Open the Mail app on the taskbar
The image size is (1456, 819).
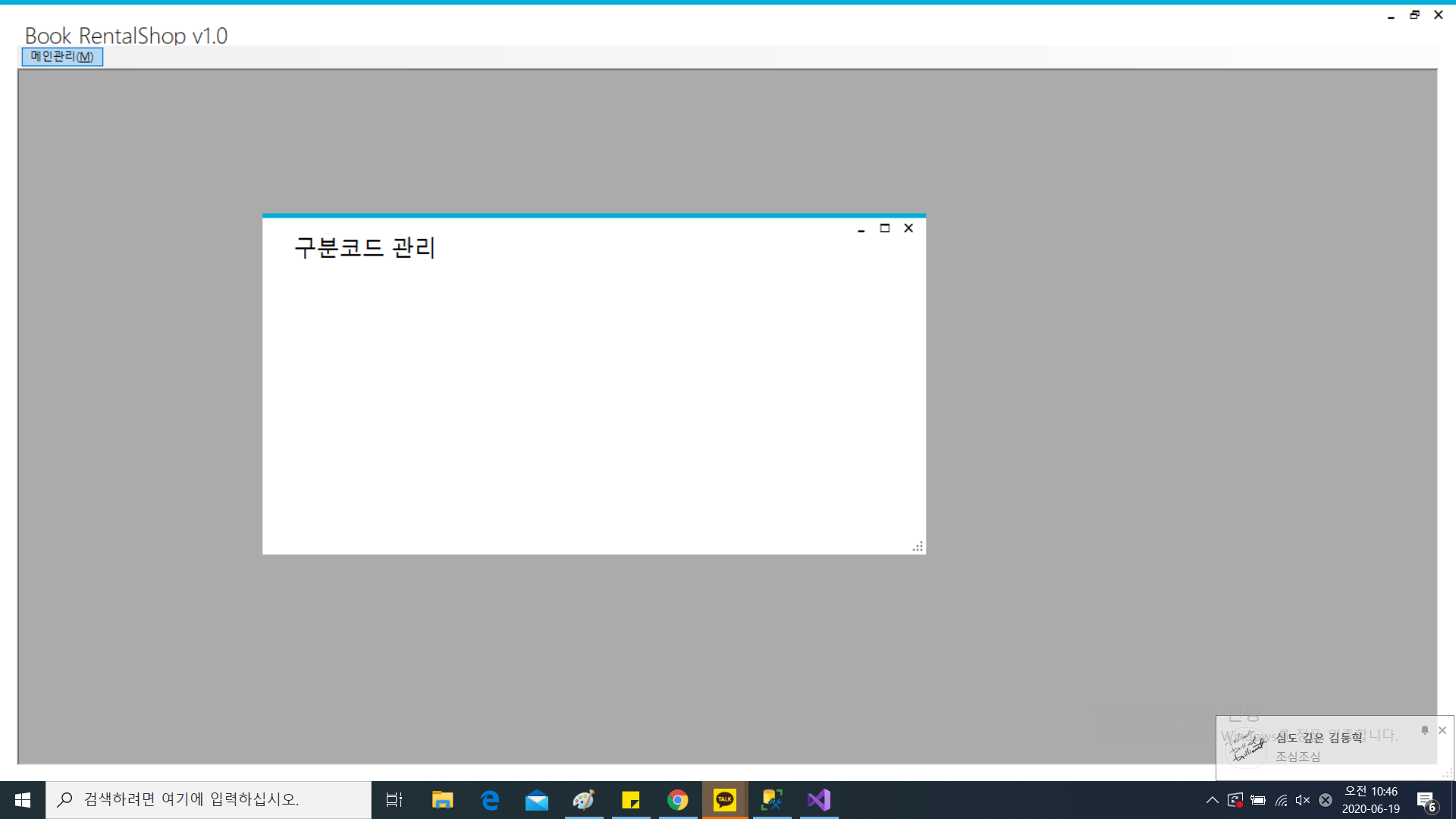[x=537, y=800]
